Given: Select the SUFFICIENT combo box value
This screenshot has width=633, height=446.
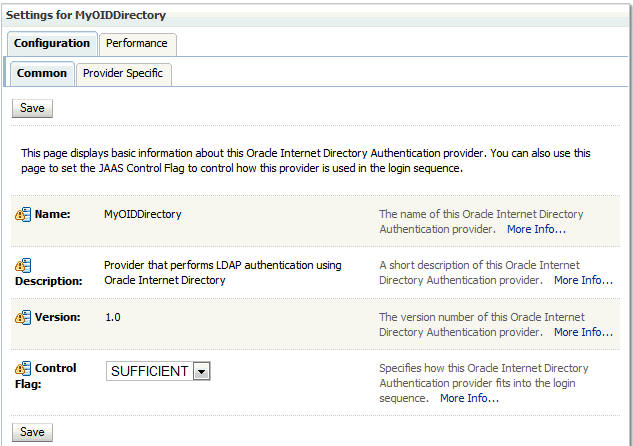Looking at the screenshot, I should [158, 371].
